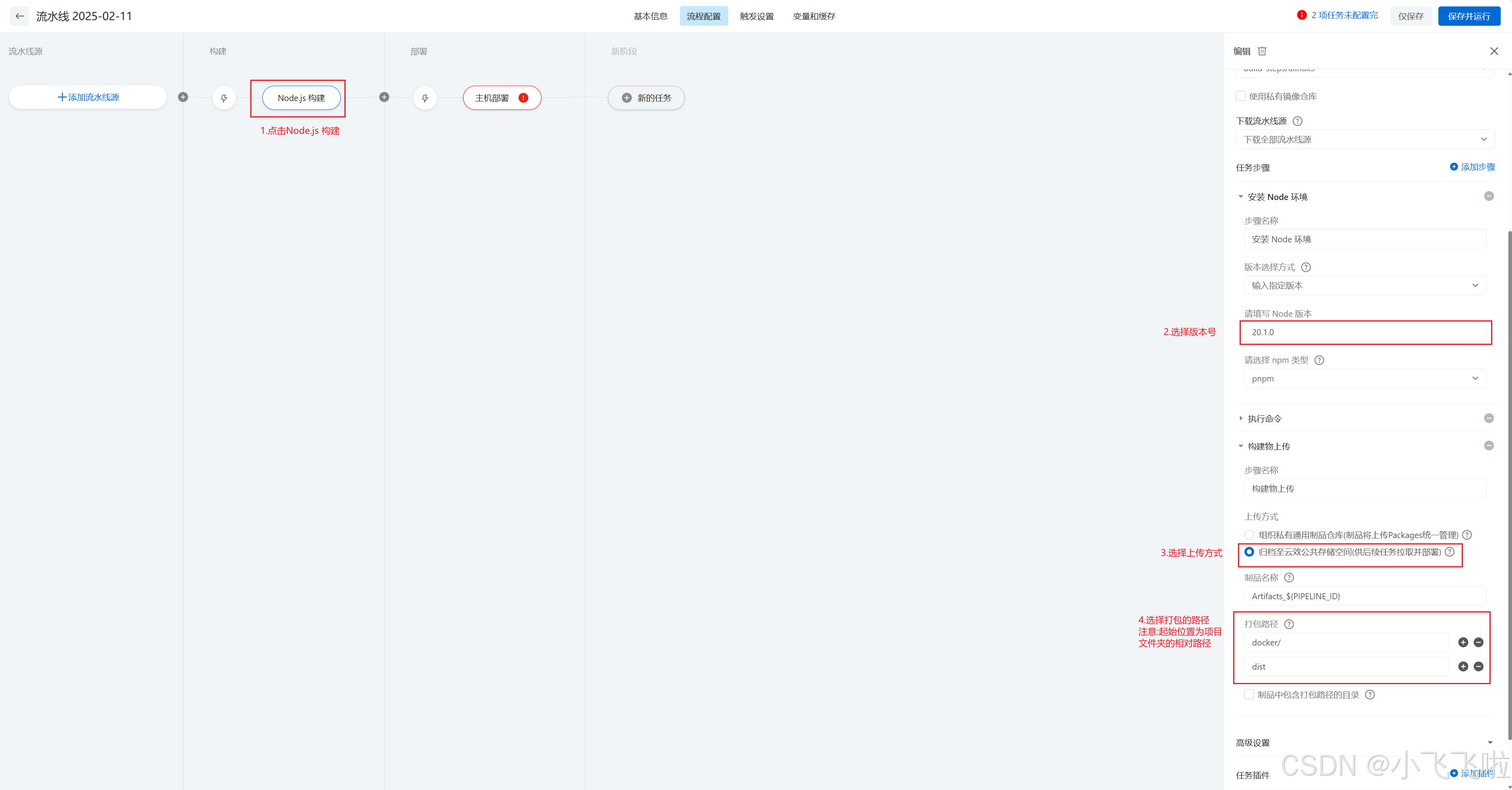This screenshot has width=1512, height=790.
Task: Click plus icon between 构建 and 部署 stages
Action: coord(384,97)
